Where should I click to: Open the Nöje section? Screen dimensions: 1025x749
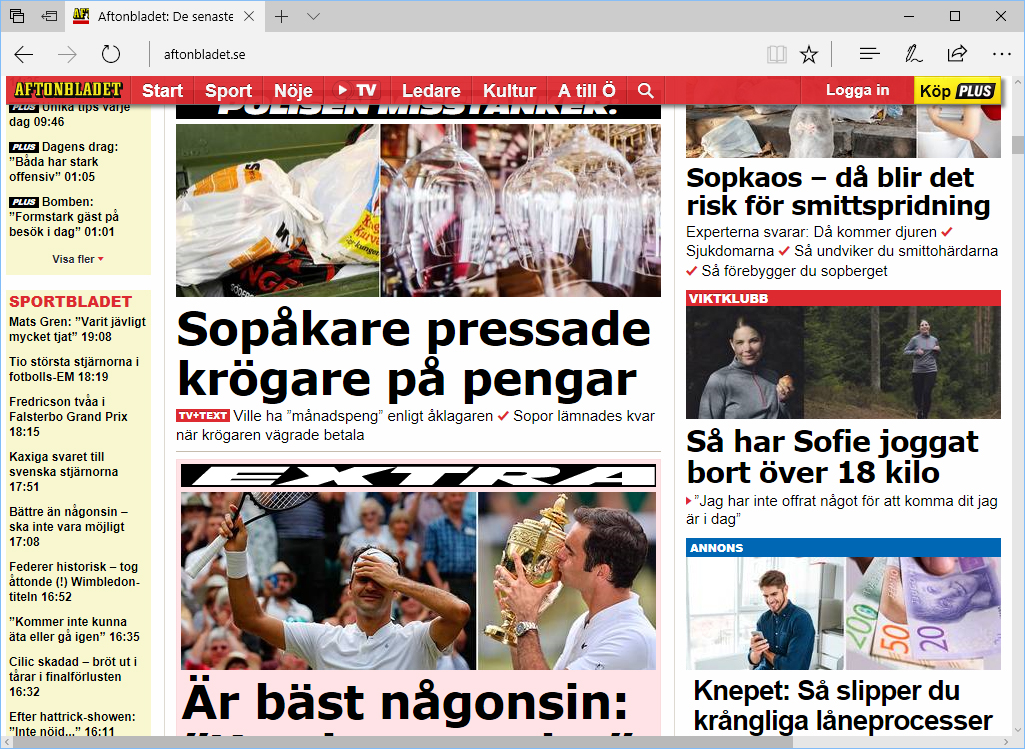[x=294, y=90]
